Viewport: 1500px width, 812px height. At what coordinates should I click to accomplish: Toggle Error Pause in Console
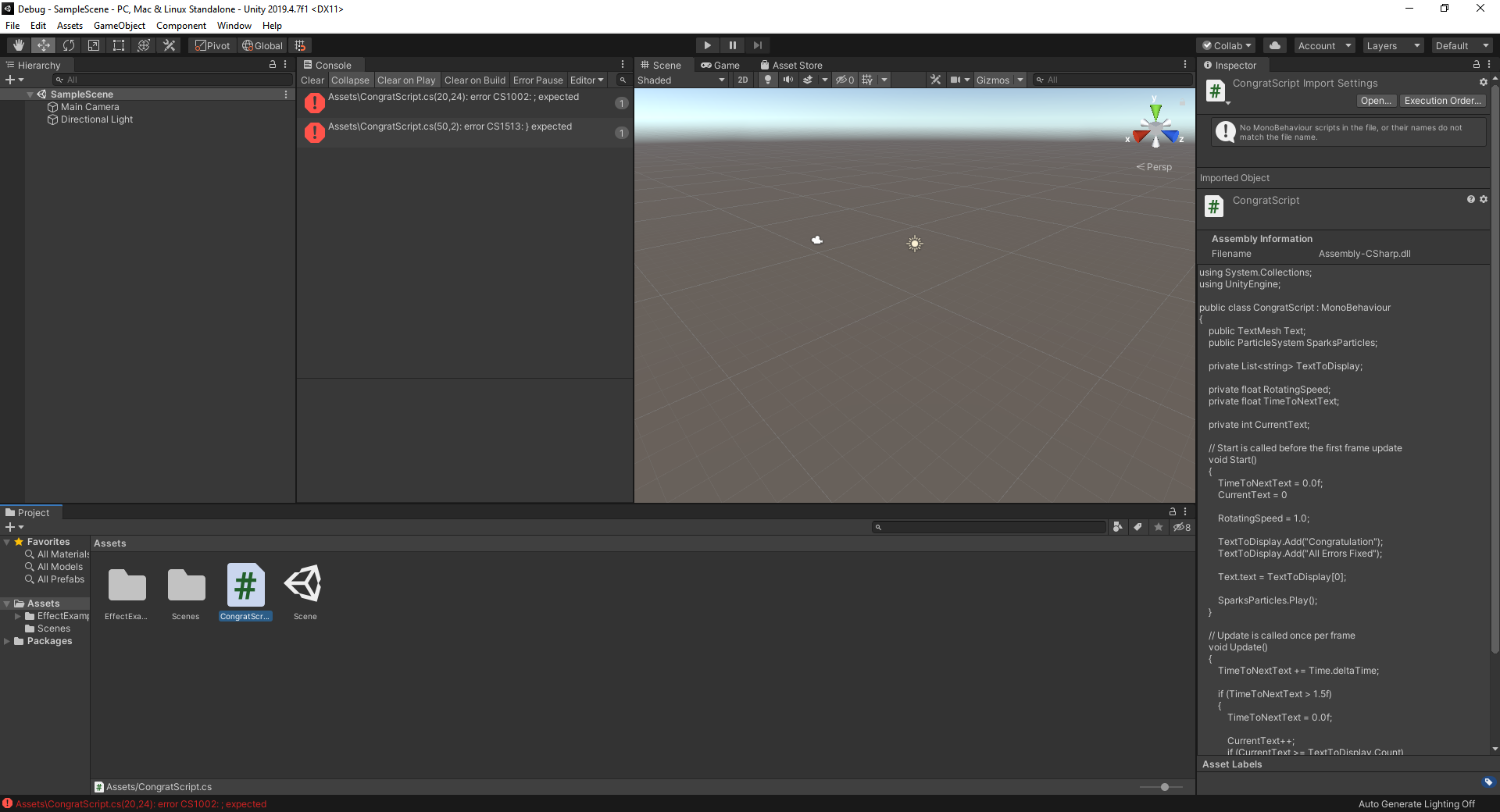pos(537,80)
